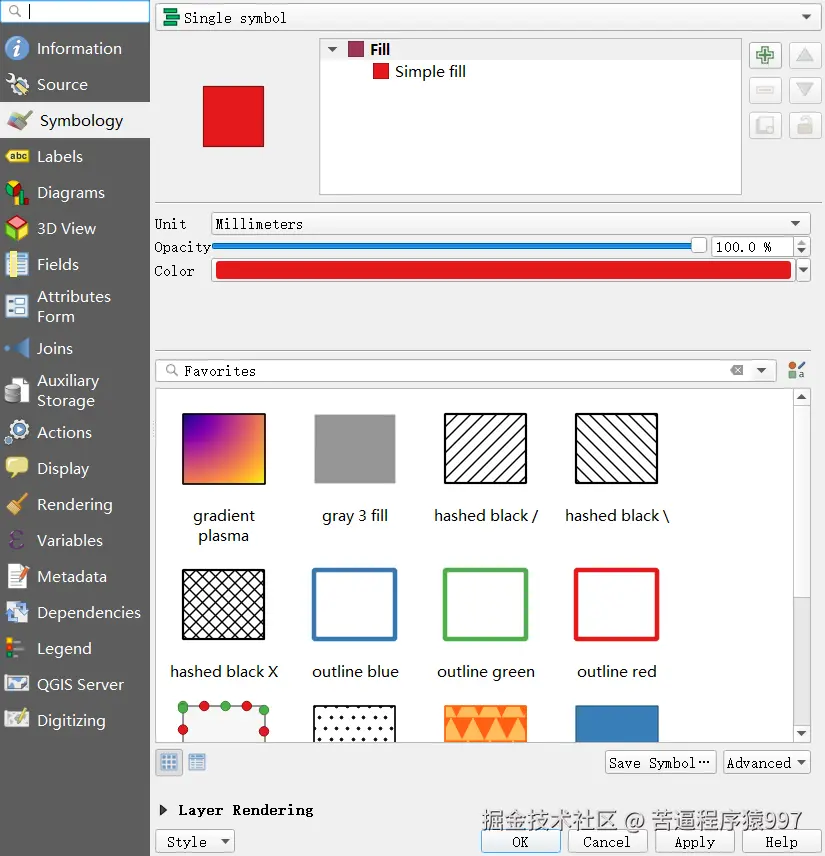Click the red Color bar swatch
The height and width of the screenshot is (856, 825).
[503, 270]
